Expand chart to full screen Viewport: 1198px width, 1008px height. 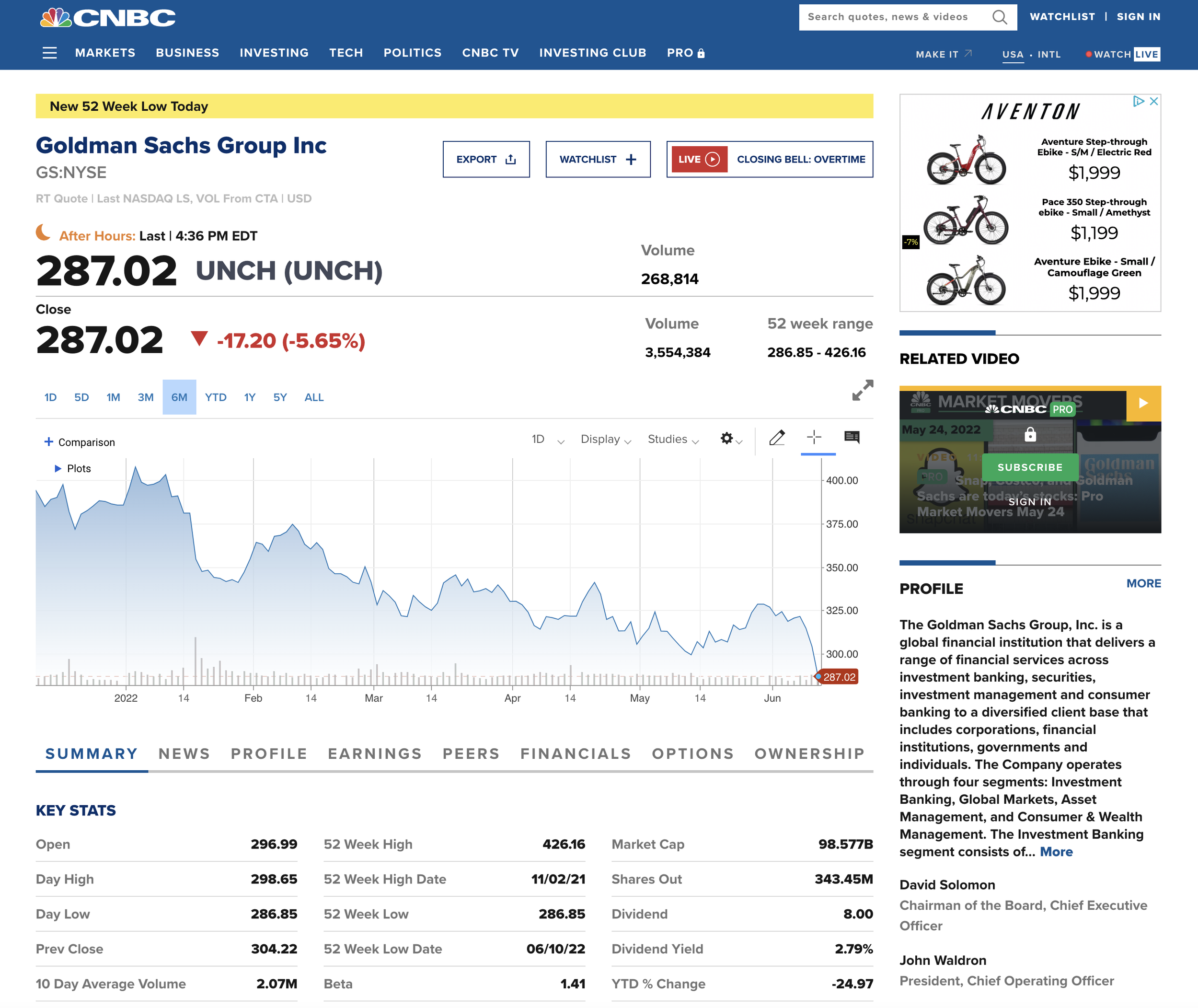pyautogui.click(x=862, y=390)
